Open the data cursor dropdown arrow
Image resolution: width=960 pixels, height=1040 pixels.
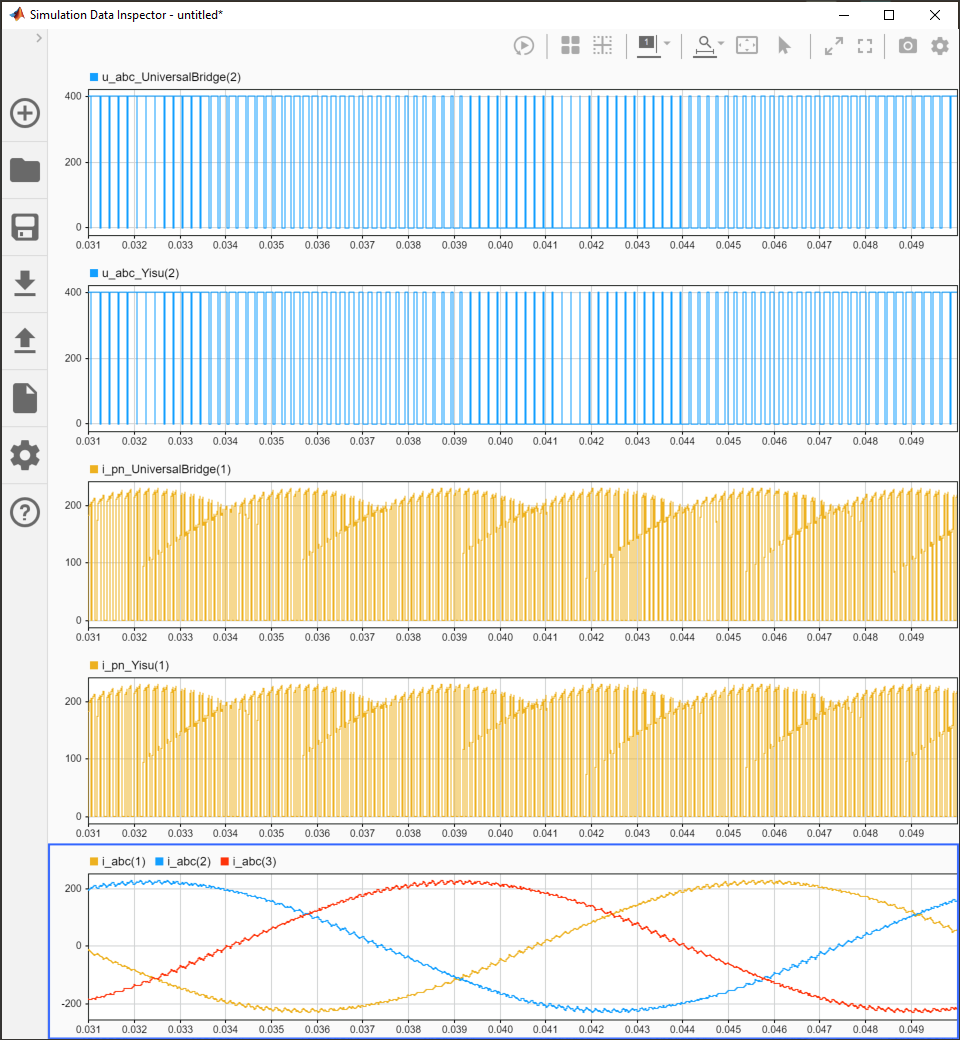[667, 44]
